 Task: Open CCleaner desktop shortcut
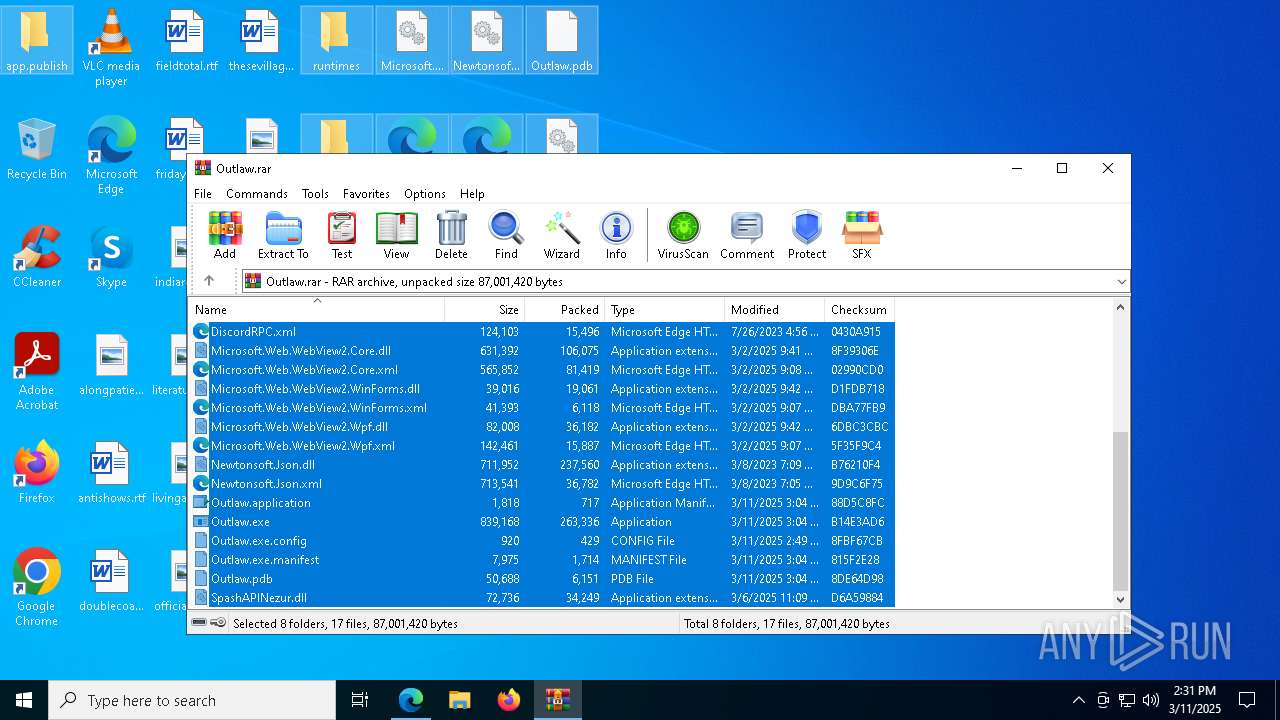click(x=36, y=258)
